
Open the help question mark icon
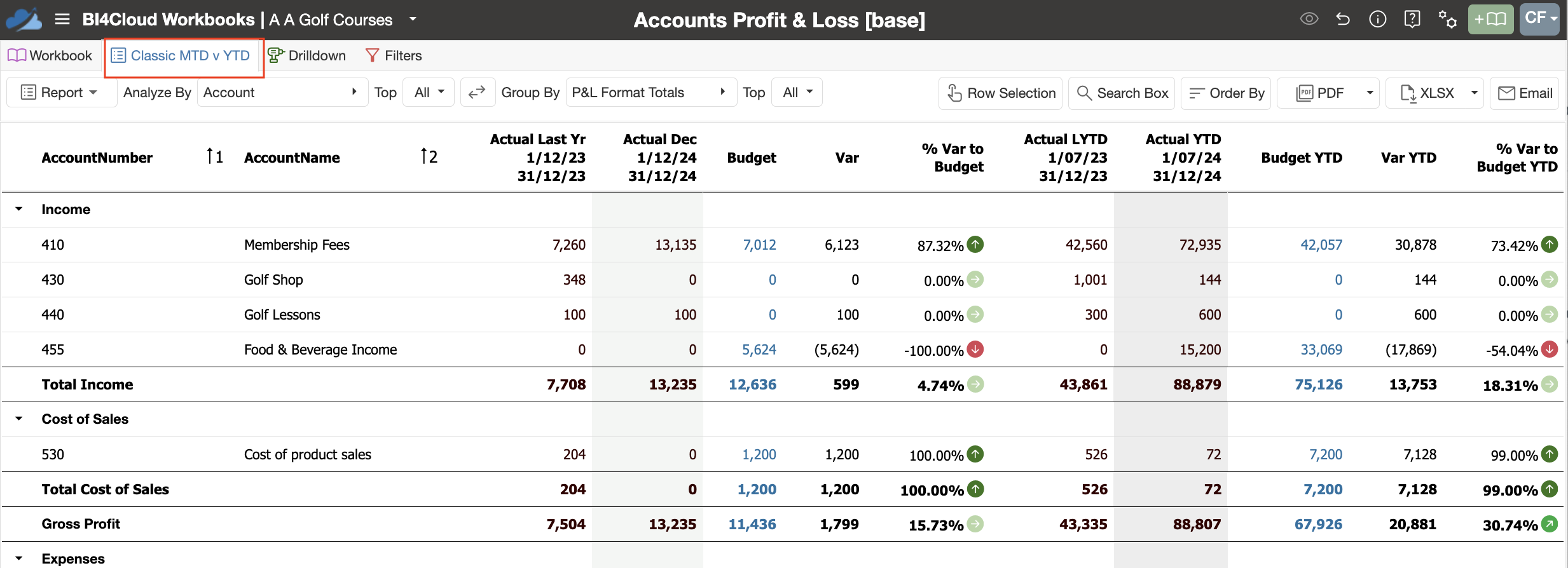(1412, 19)
